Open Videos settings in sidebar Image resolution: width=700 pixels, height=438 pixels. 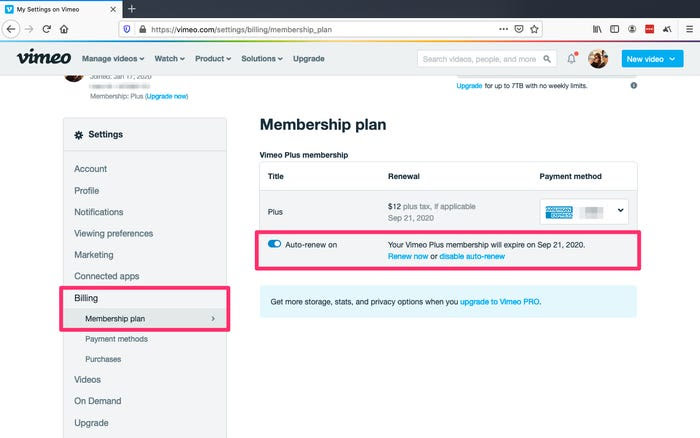(88, 380)
